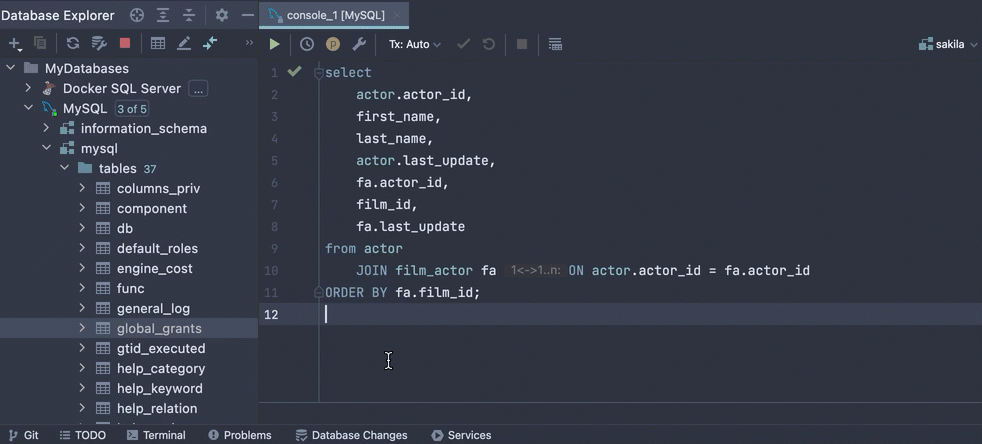This screenshot has width=982, height=444.
Task: Collapse the mysql schema node
Action: tap(46, 148)
